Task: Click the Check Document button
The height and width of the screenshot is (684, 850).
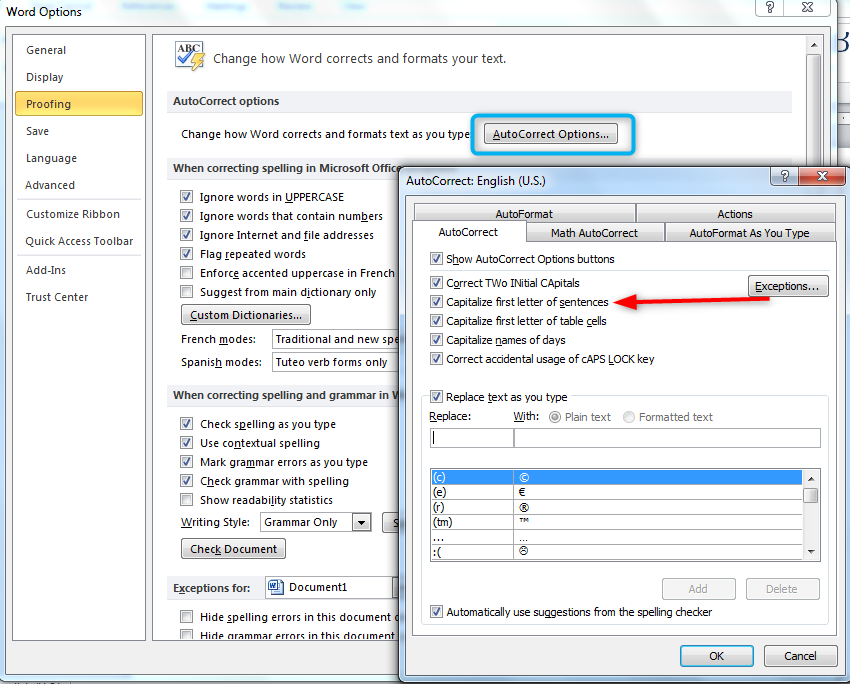Action: 233,549
